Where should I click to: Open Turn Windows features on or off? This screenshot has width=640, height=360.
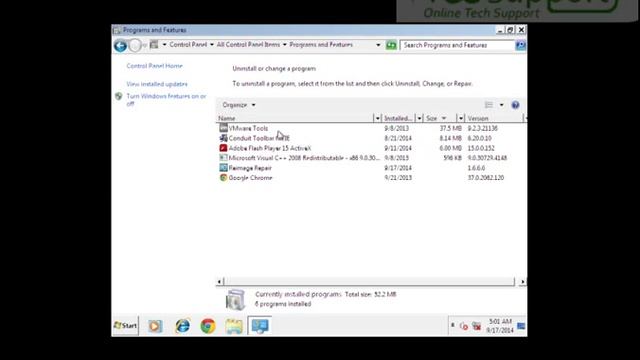pos(166,100)
